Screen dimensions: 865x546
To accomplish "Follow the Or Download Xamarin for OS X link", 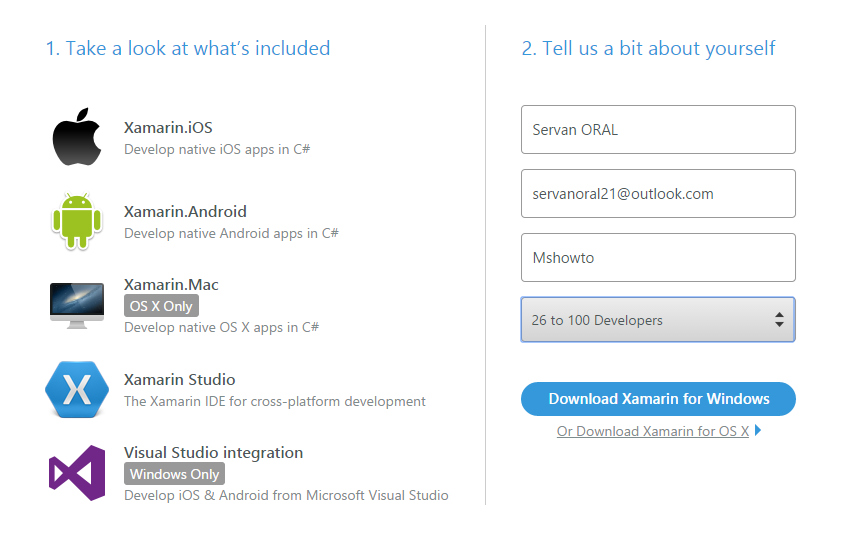I will click(x=653, y=431).
